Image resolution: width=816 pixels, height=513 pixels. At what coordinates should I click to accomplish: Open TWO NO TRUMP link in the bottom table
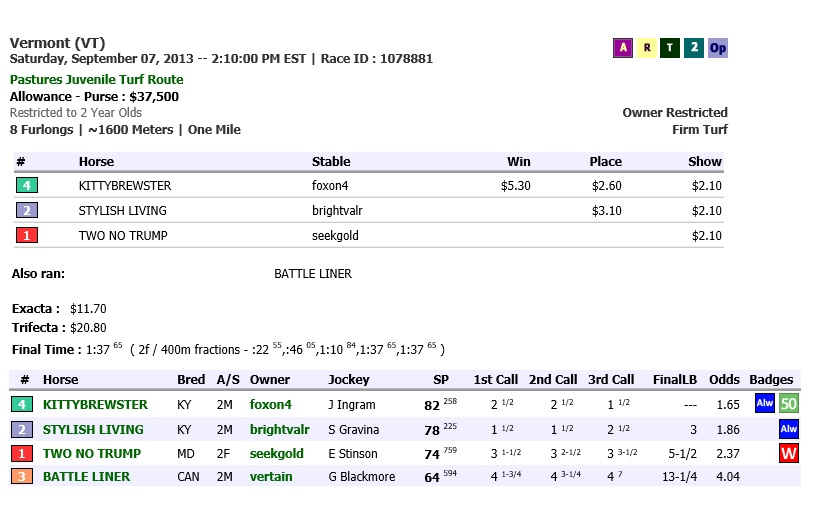click(x=92, y=453)
